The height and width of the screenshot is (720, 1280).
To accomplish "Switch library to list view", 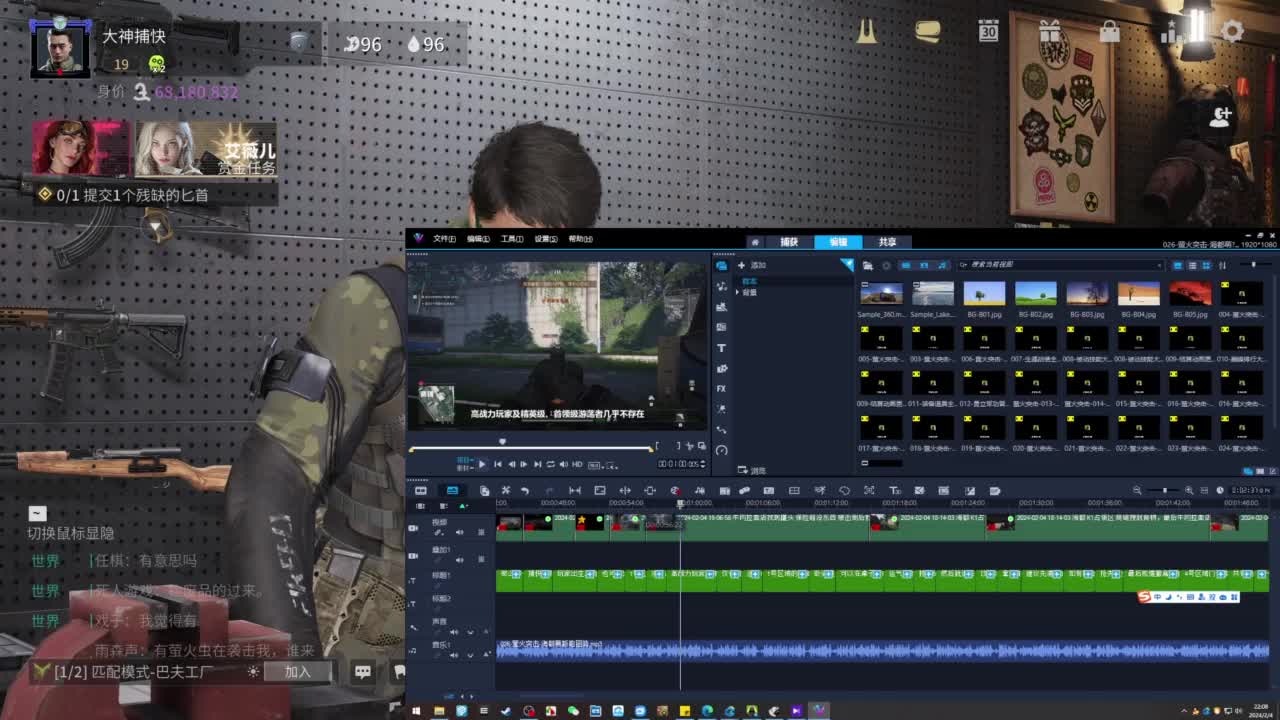I will point(1192,265).
